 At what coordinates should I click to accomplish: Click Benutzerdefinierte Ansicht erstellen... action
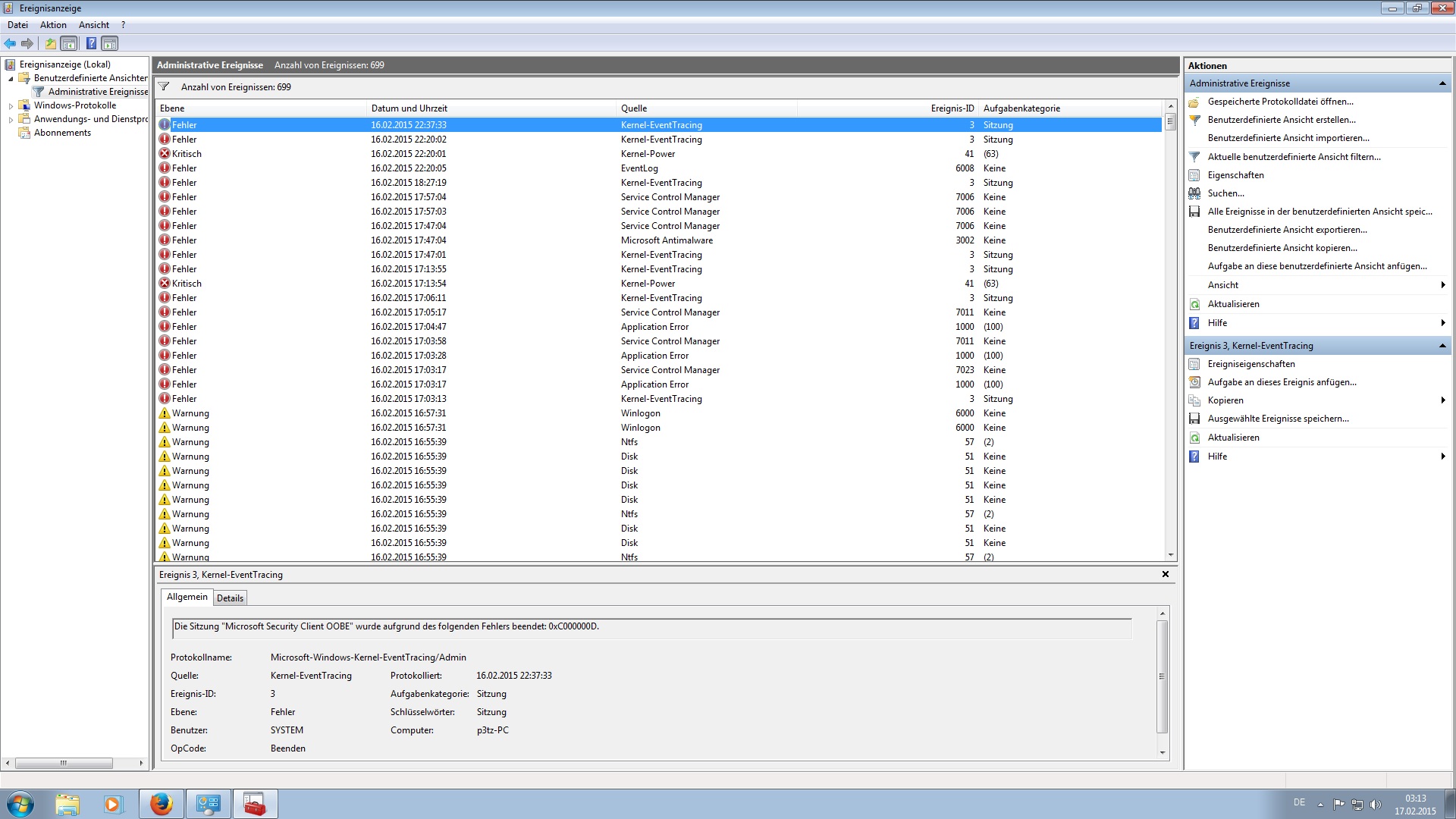pos(1282,120)
